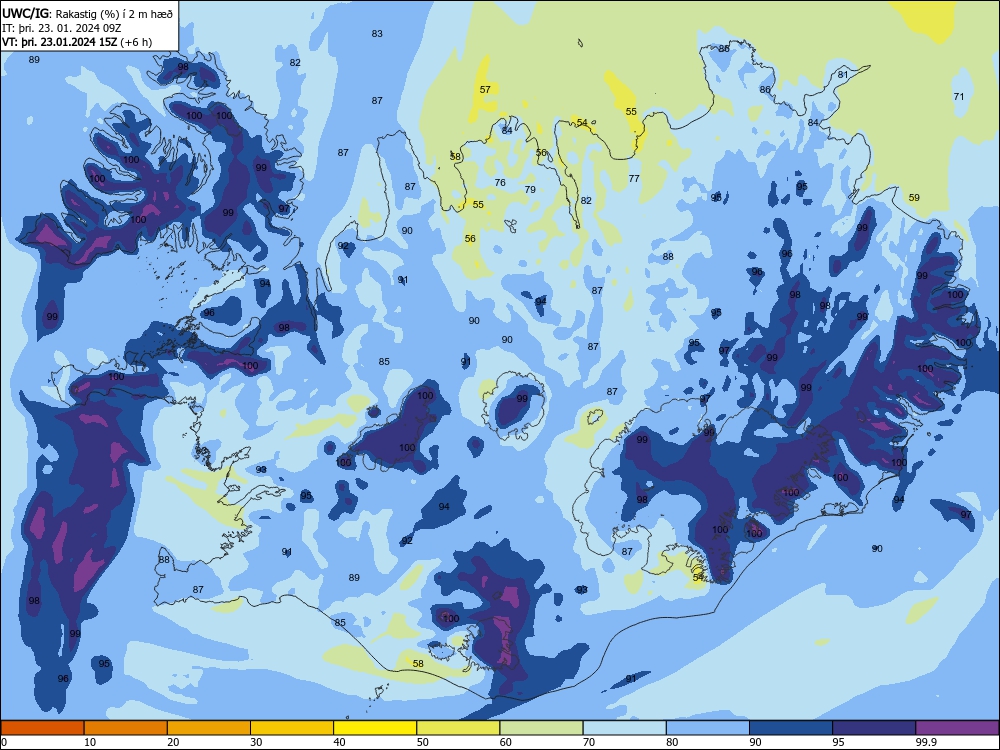Viewport: 1000px width, 750px height.
Task: Click the humidity value '77' in north Iceland
Action: (x=634, y=179)
